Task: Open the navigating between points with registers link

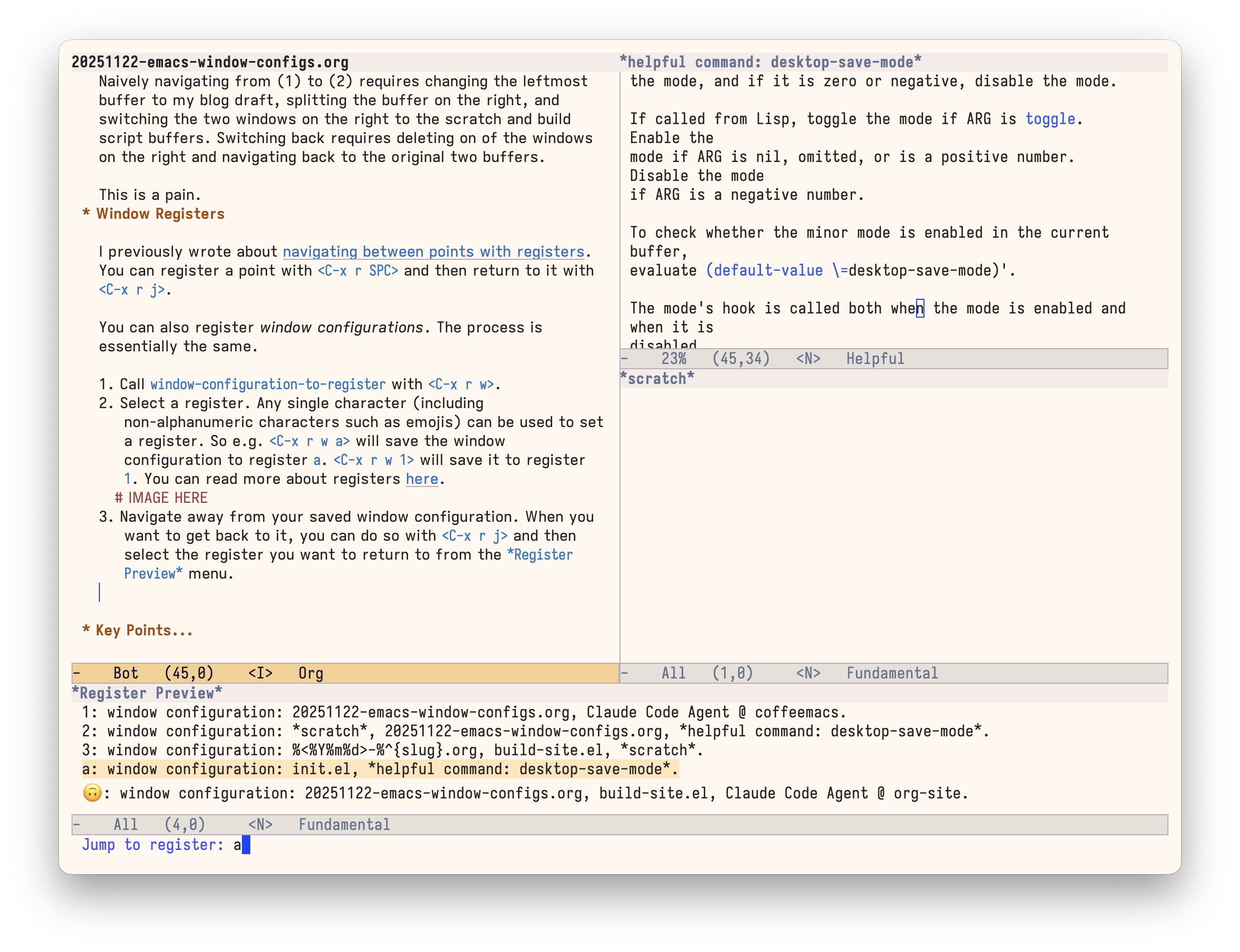Action: point(433,251)
